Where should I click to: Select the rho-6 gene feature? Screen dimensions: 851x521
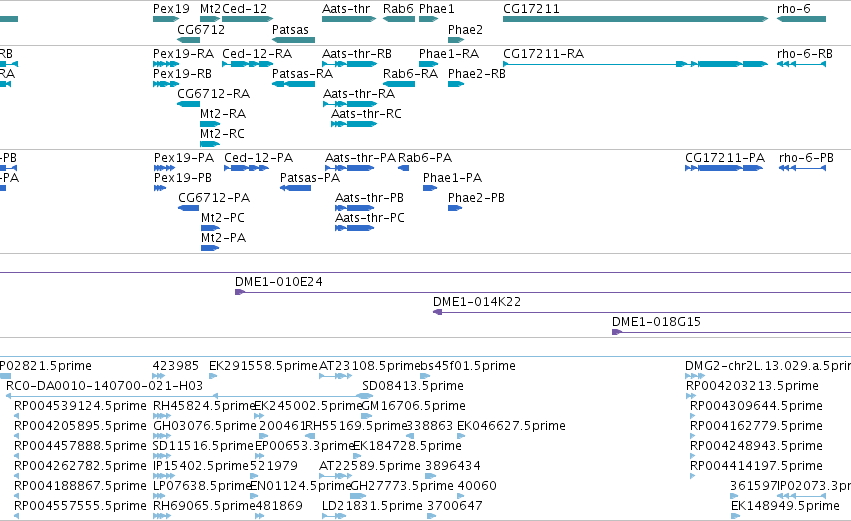801,19
